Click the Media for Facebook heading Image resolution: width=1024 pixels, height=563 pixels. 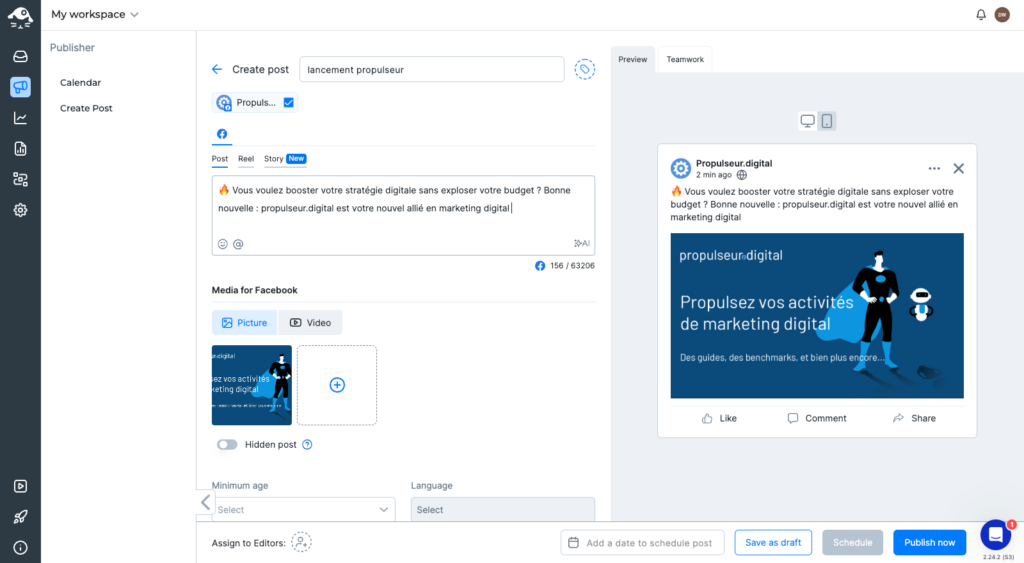[255, 290]
